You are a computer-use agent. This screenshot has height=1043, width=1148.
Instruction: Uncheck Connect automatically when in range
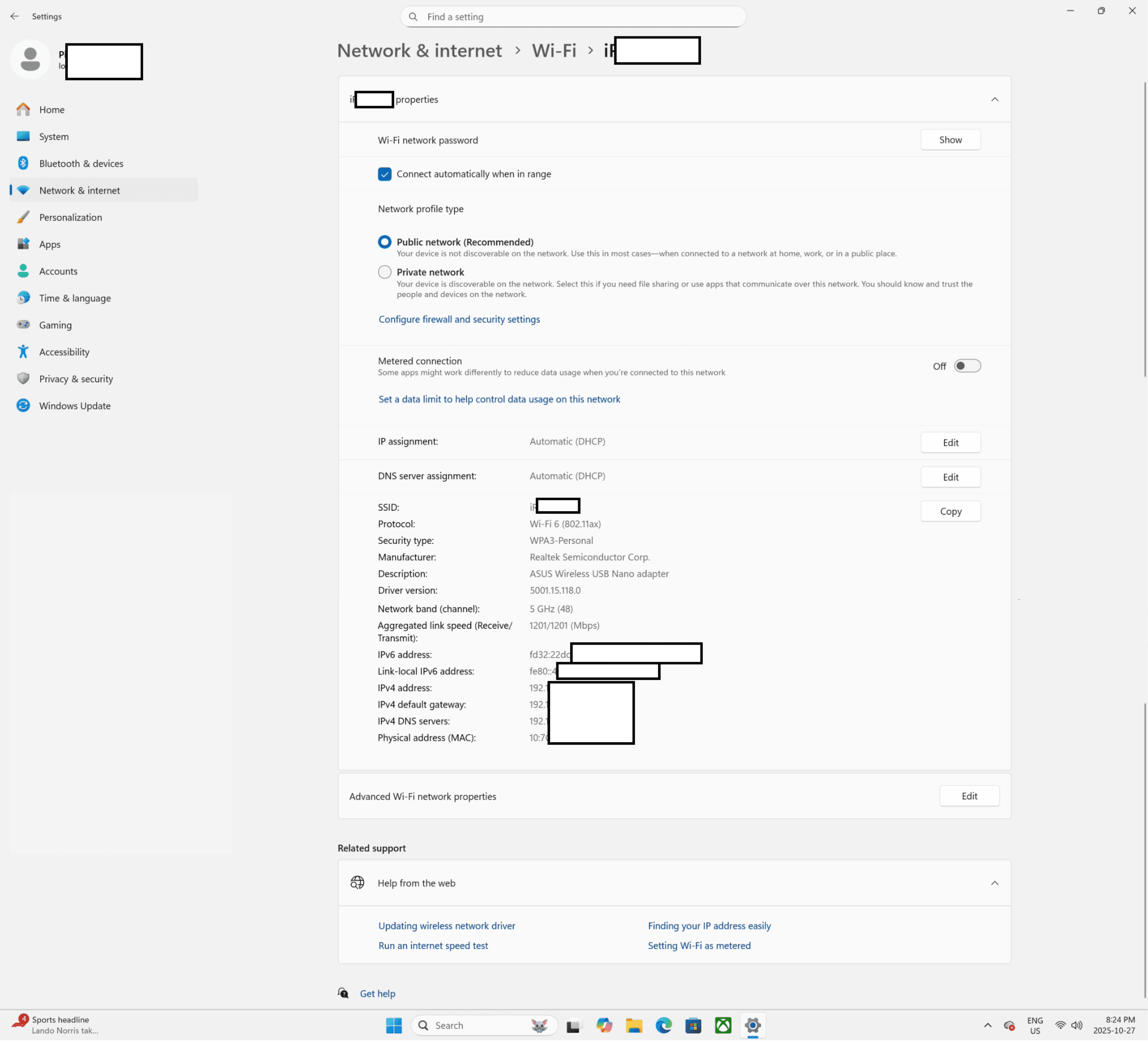click(x=385, y=174)
